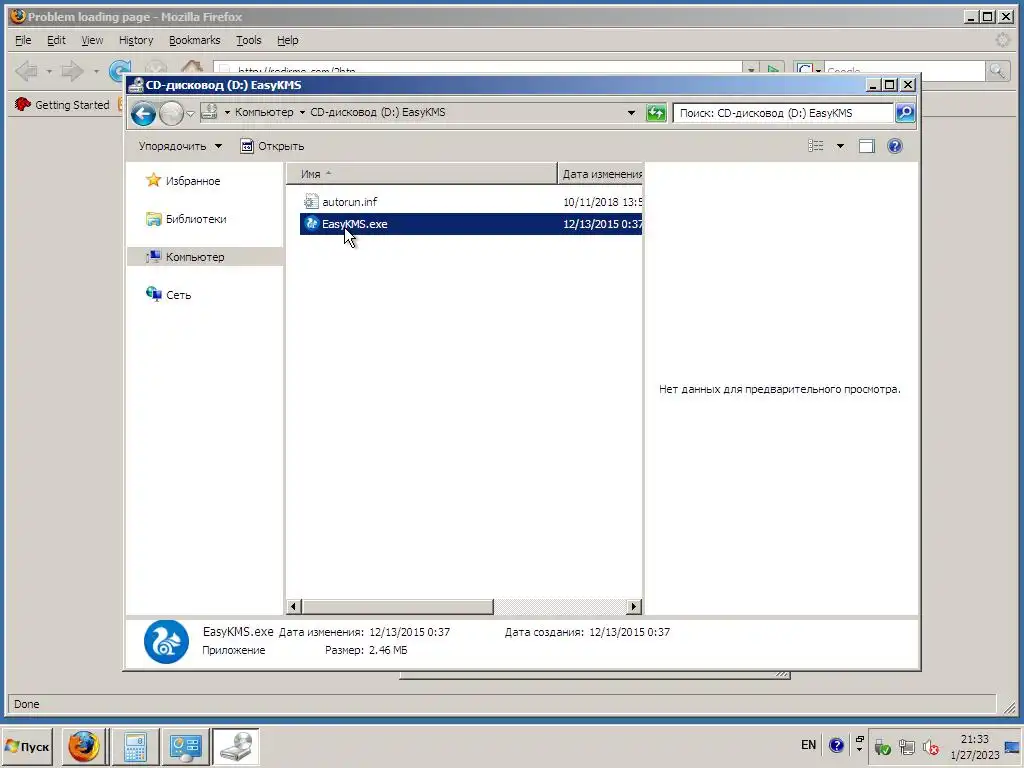
Task: Open the Firefox Help menu
Action: pos(287,40)
